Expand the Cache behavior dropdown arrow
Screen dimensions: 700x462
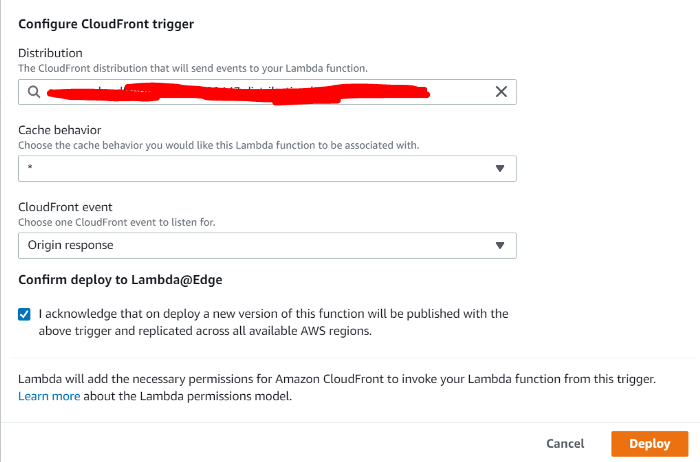500,168
